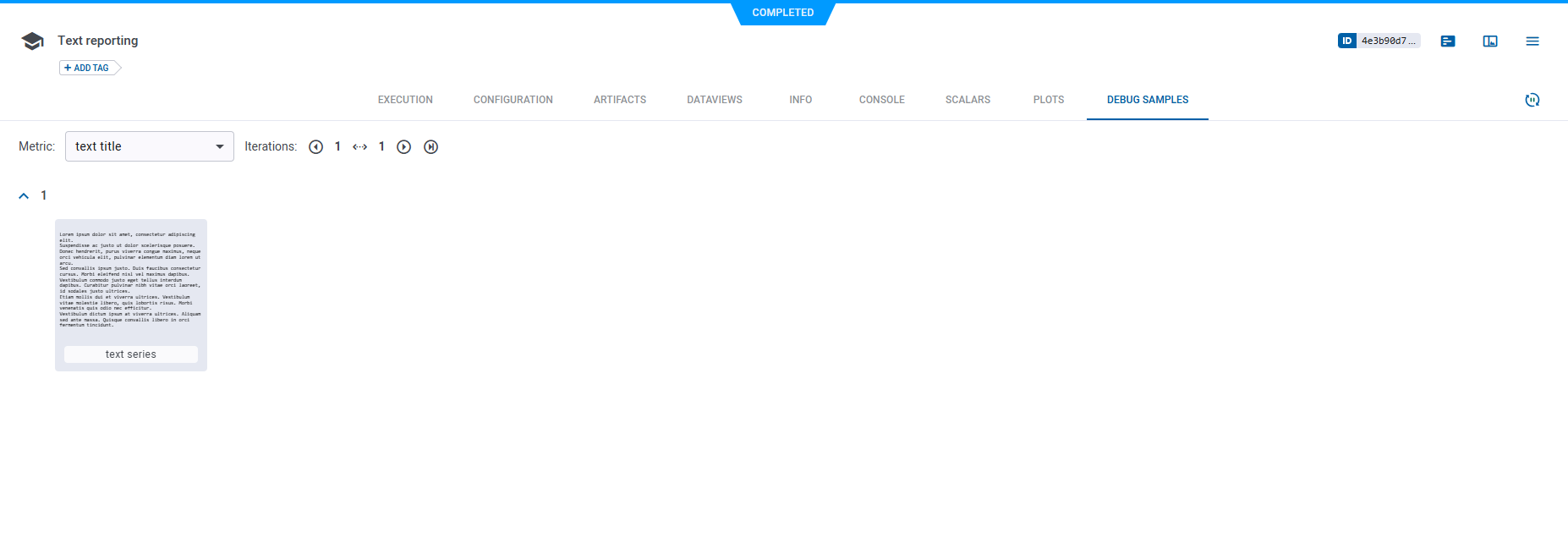Open the Artifacts tab
The height and width of the screenshot is (560, 1568).
(619, 100)
